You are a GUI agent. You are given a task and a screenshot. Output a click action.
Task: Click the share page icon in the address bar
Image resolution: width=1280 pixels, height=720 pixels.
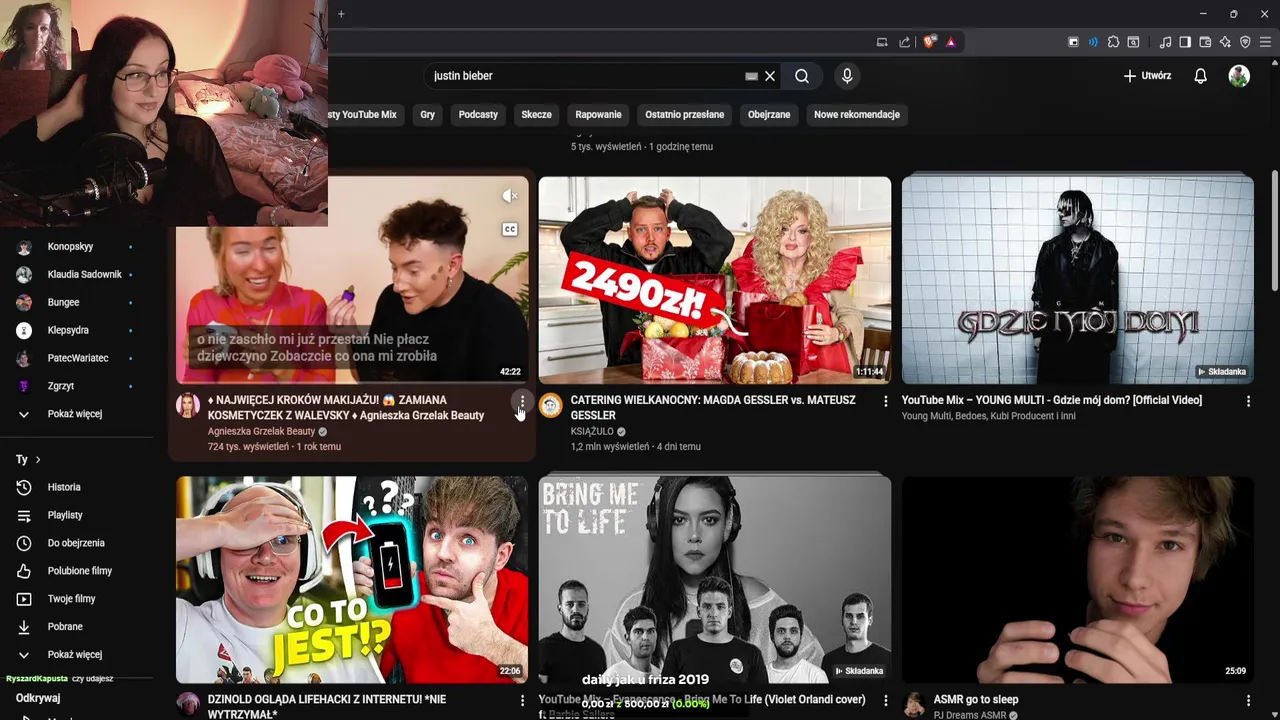tap(905, 42)
